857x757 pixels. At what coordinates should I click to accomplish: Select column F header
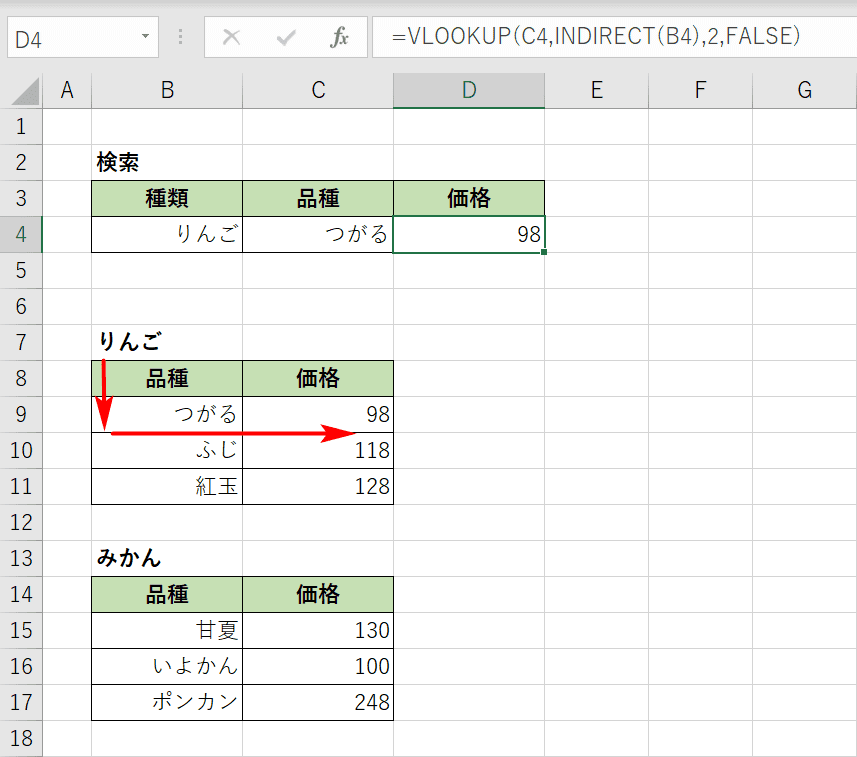pyautogui.click(x=701, y=90)
